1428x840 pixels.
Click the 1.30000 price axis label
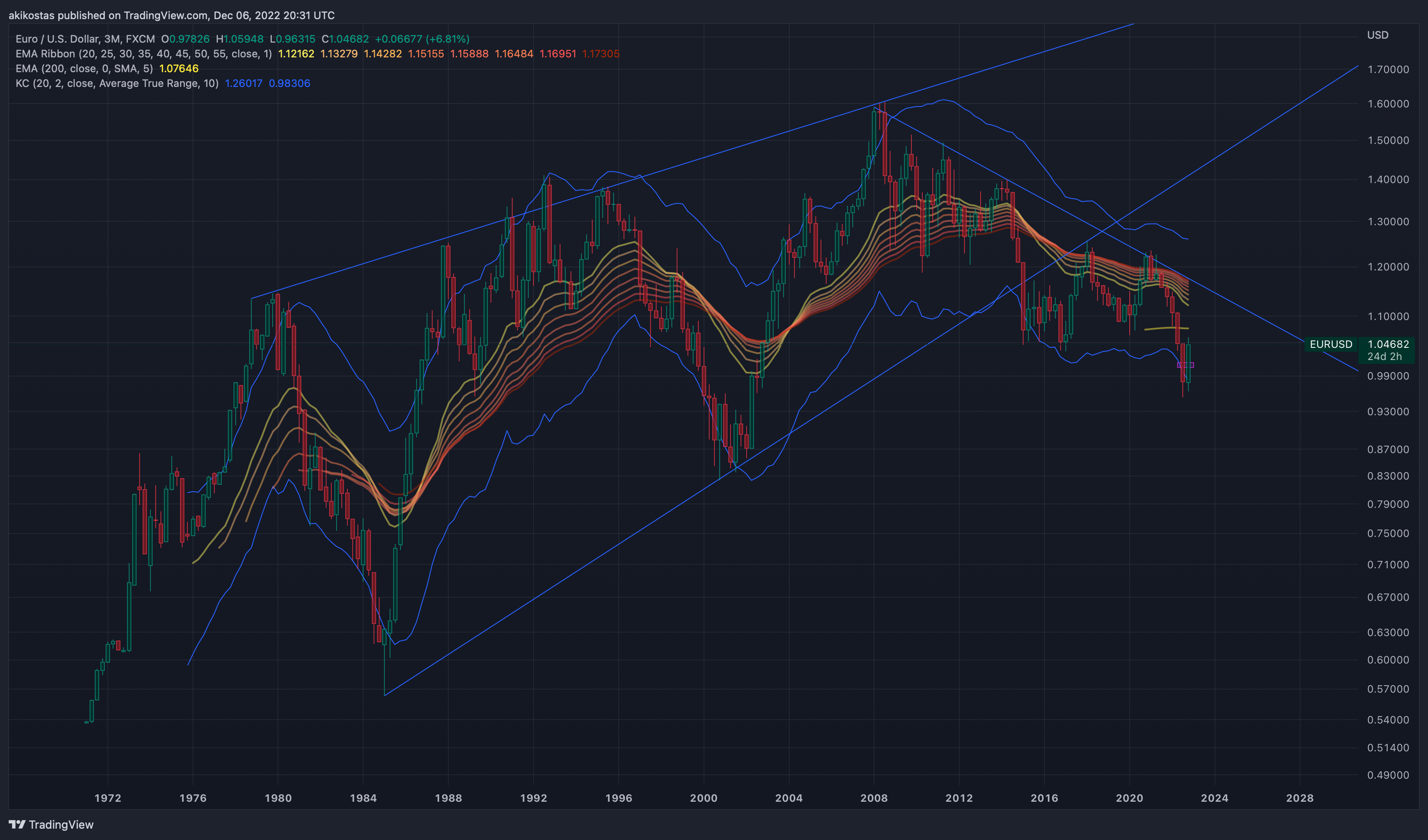point(1388,221)
